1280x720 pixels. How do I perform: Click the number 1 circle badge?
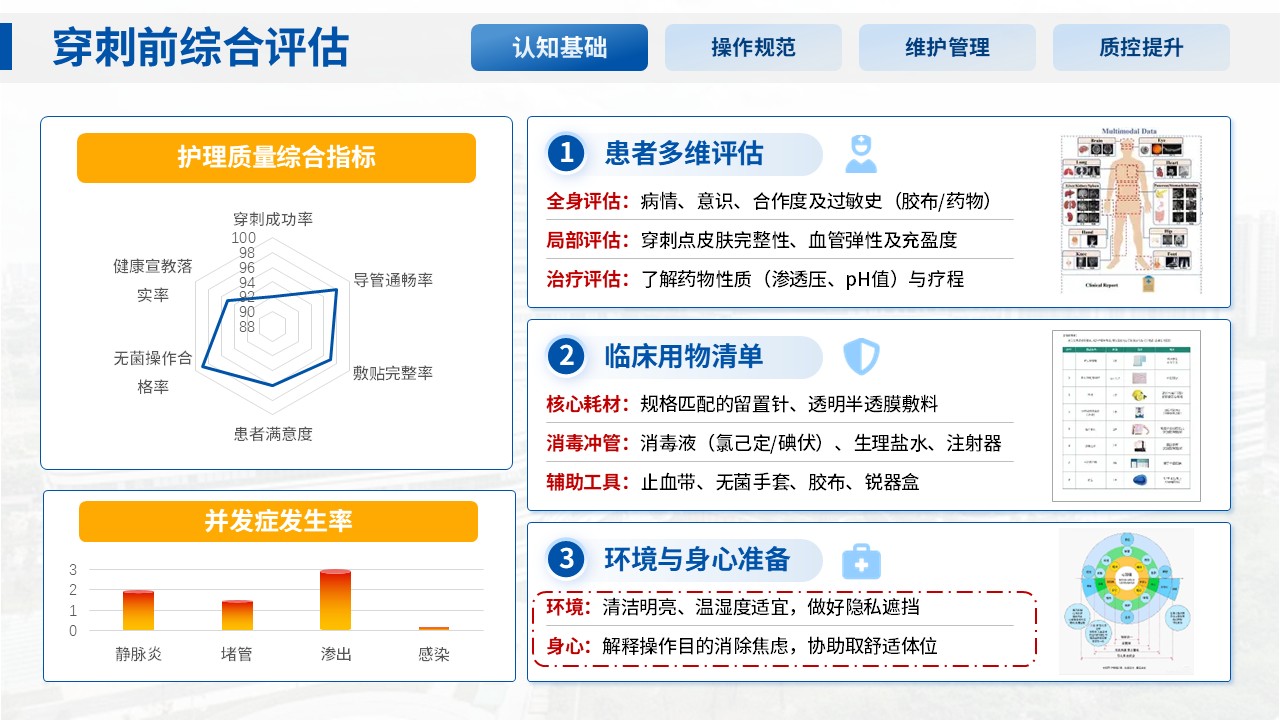pyautogui.click(x=566, y=154)
